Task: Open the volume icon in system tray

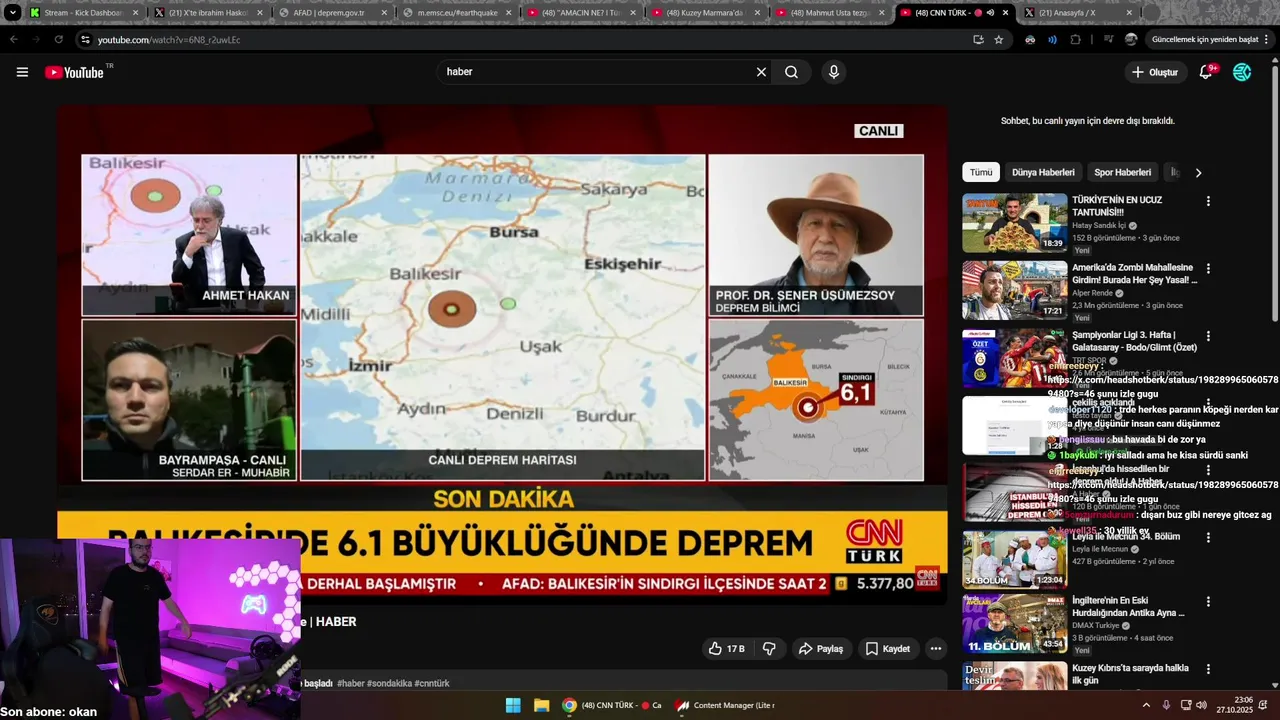Action: tap(1201, 705)
